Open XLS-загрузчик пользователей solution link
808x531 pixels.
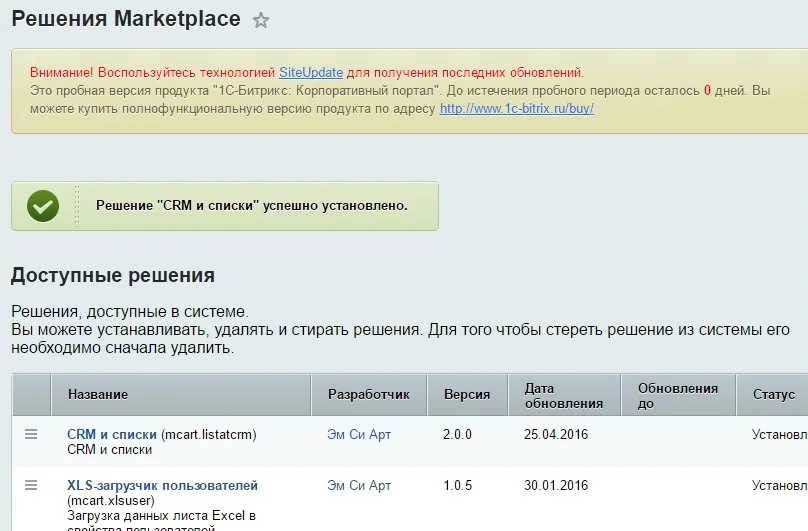tap(162, 486)
